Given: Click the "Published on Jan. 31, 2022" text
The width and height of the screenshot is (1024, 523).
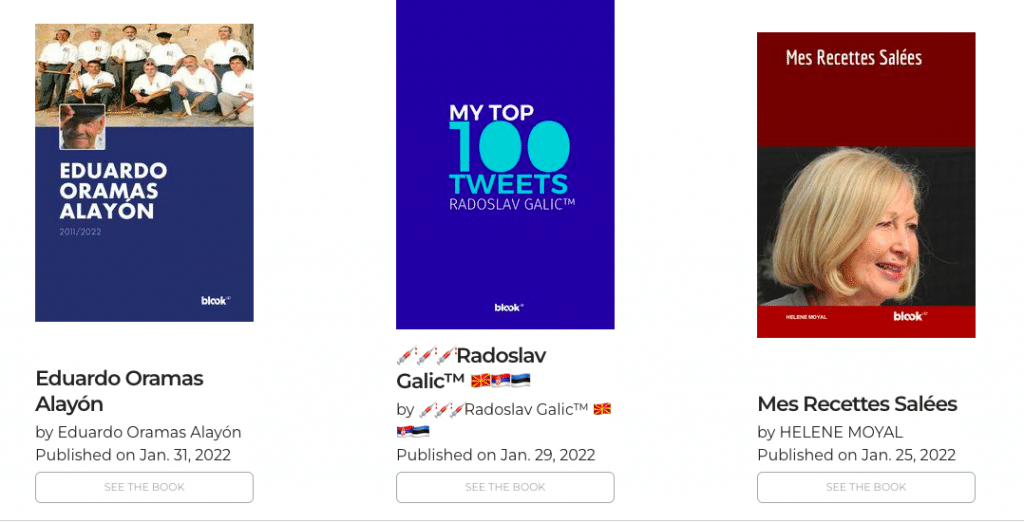Looking at the screenshot, I should [x=133, y=455].
